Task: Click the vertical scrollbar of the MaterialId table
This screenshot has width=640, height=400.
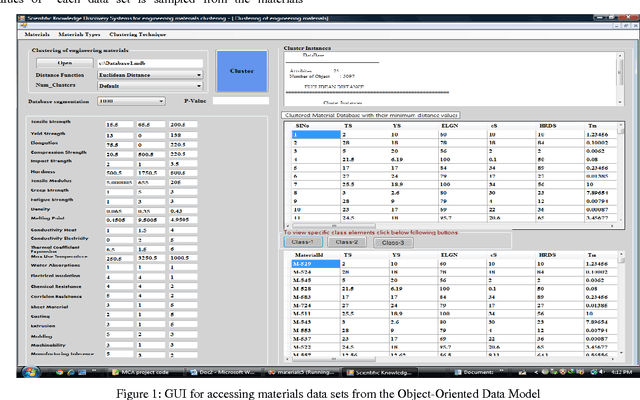Action: [621, 303]
